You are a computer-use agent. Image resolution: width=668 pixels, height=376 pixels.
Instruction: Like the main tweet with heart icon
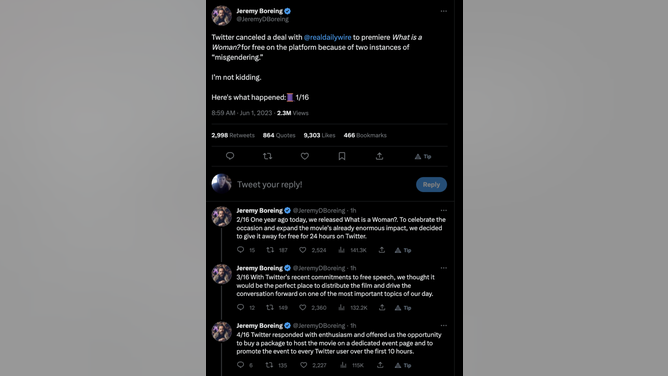coord(305,156)
